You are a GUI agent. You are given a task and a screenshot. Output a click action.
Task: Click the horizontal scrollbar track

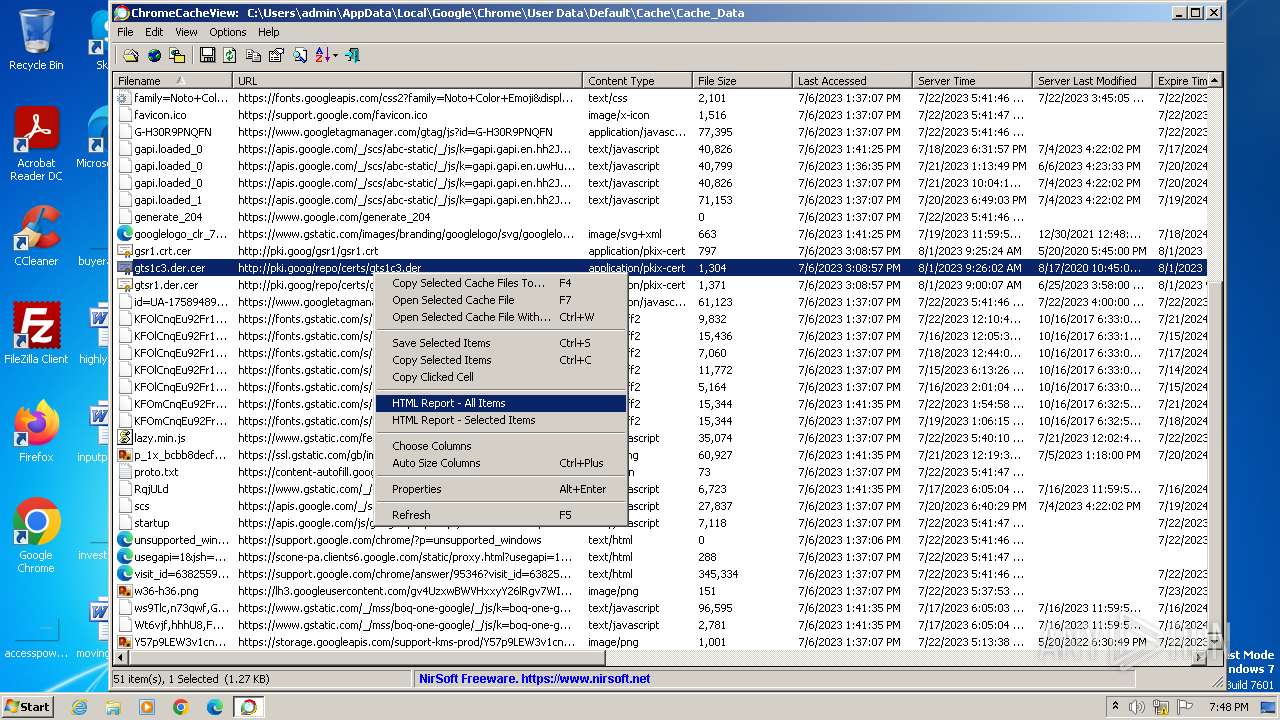900,658
